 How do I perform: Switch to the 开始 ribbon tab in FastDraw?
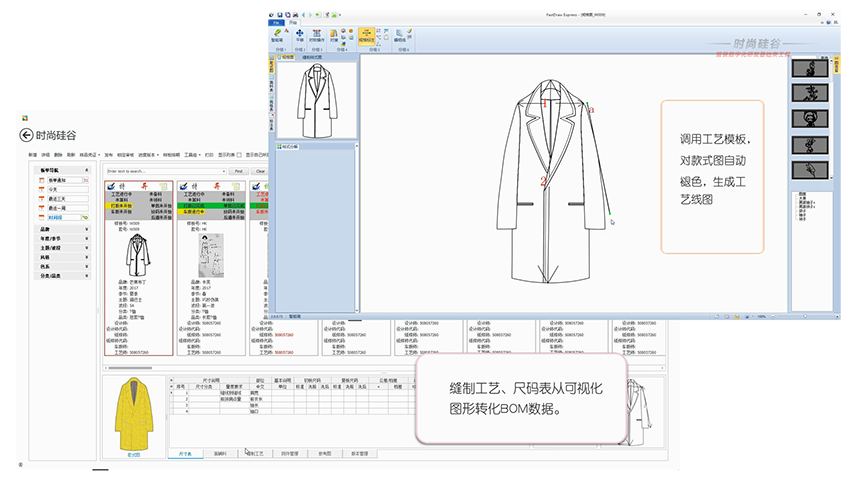pos(293,23)
